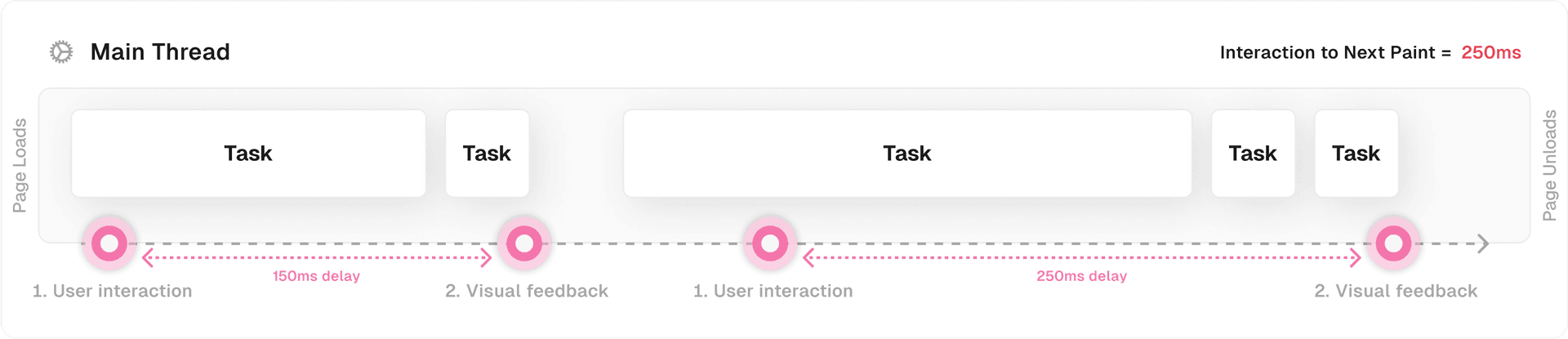Viewport: 1568px width, 339px height.
Task: Select the widest Task block in the middle
Action: point(906,154)
